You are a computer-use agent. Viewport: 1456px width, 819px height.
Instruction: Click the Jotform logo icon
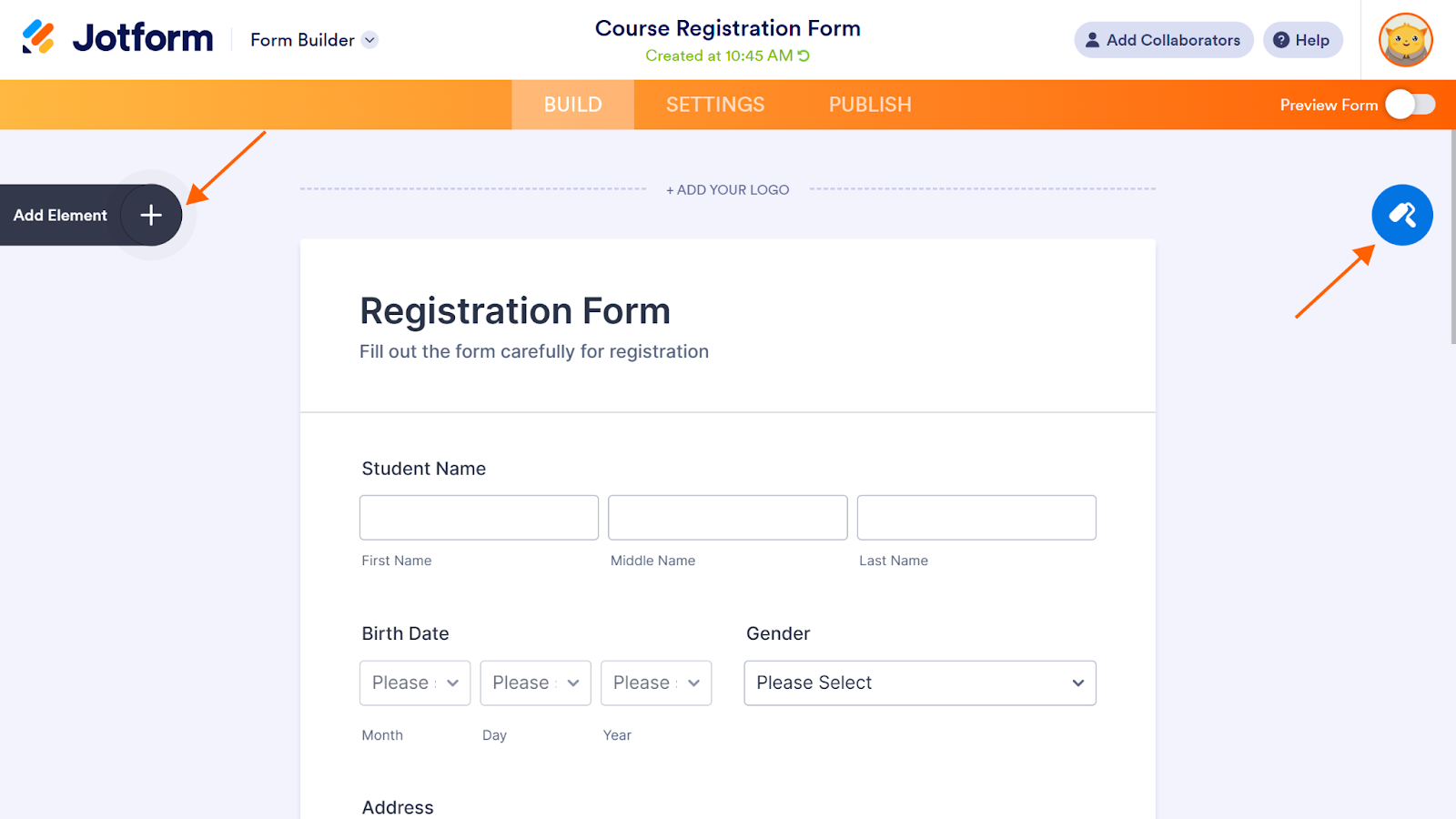38,37
